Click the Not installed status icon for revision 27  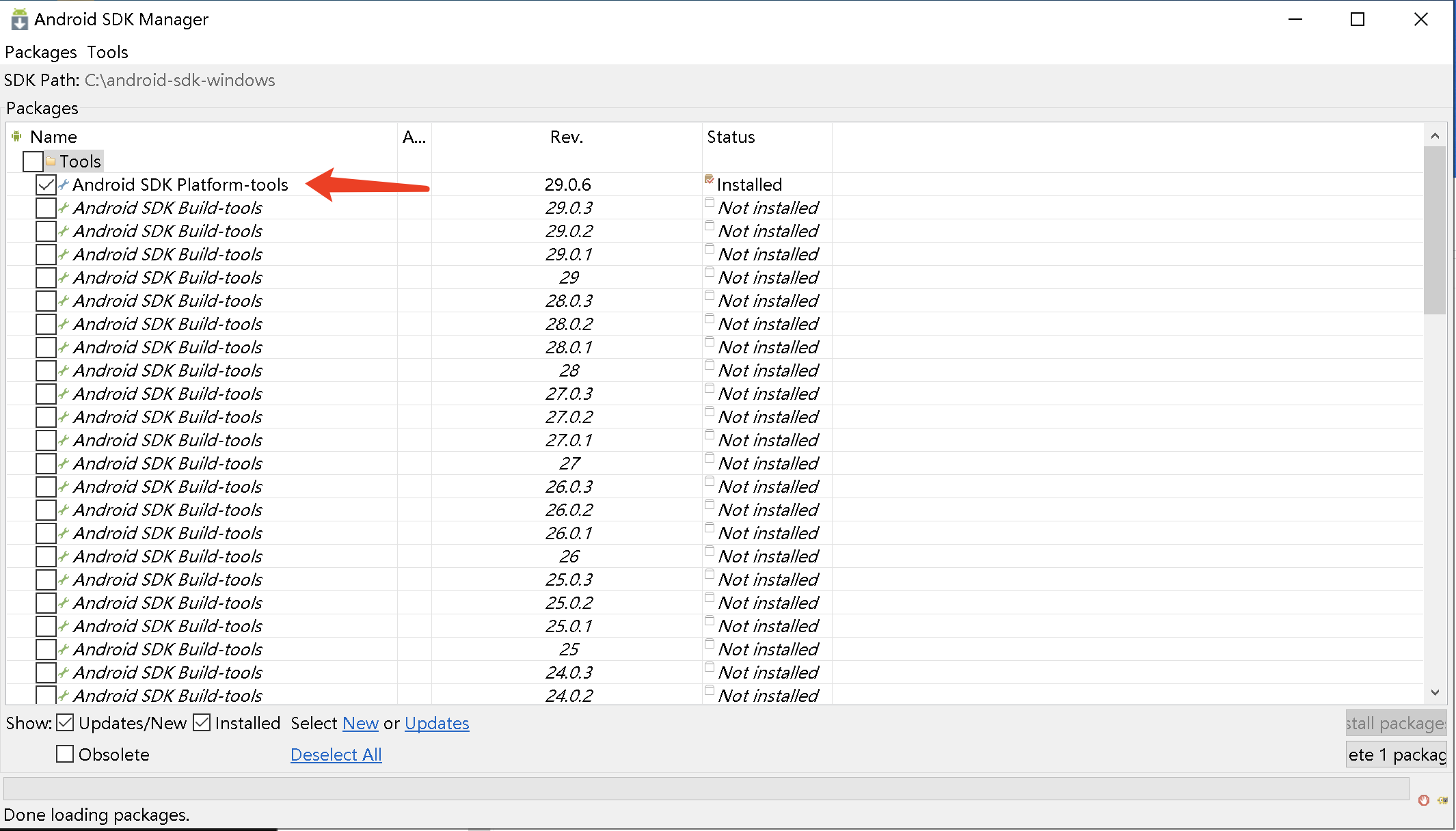pos(710,459)
